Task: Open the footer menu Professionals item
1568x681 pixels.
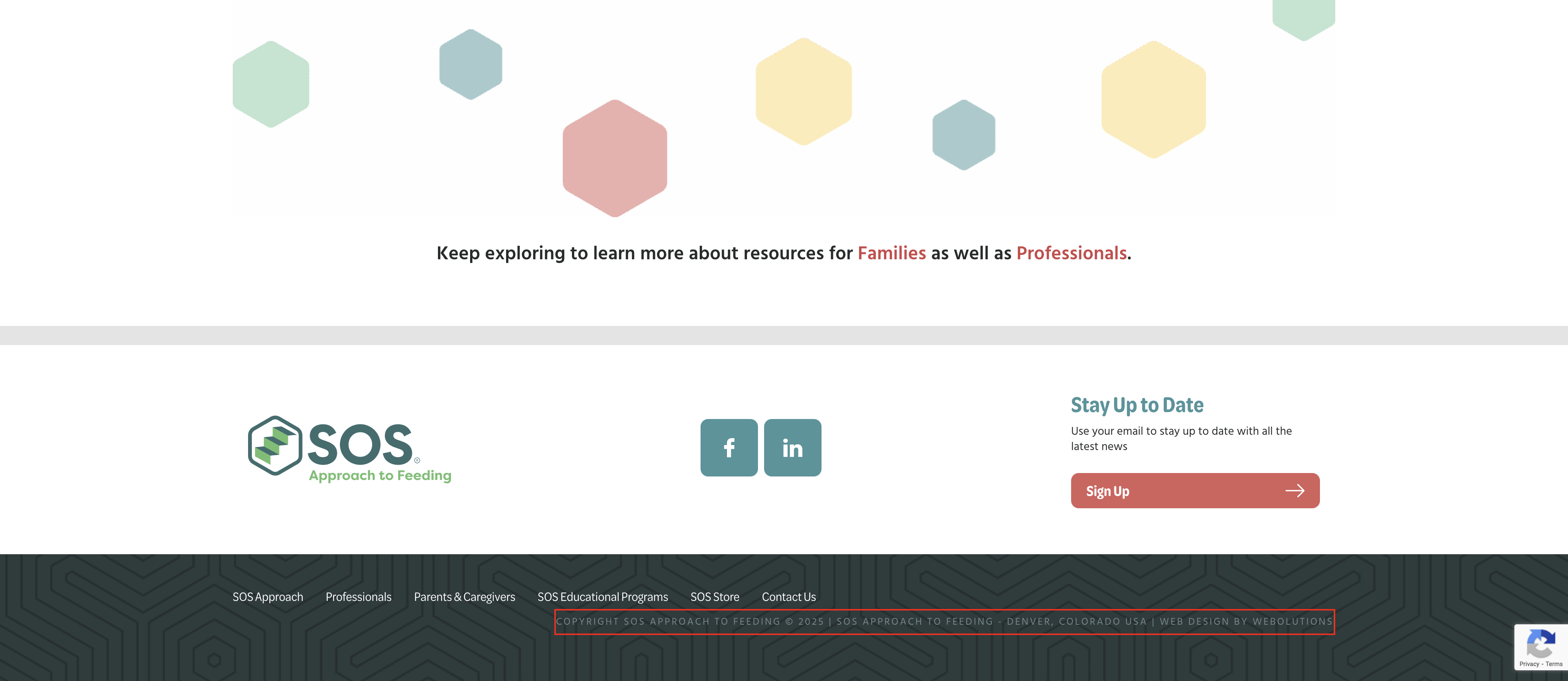Action: coord(358,597)
